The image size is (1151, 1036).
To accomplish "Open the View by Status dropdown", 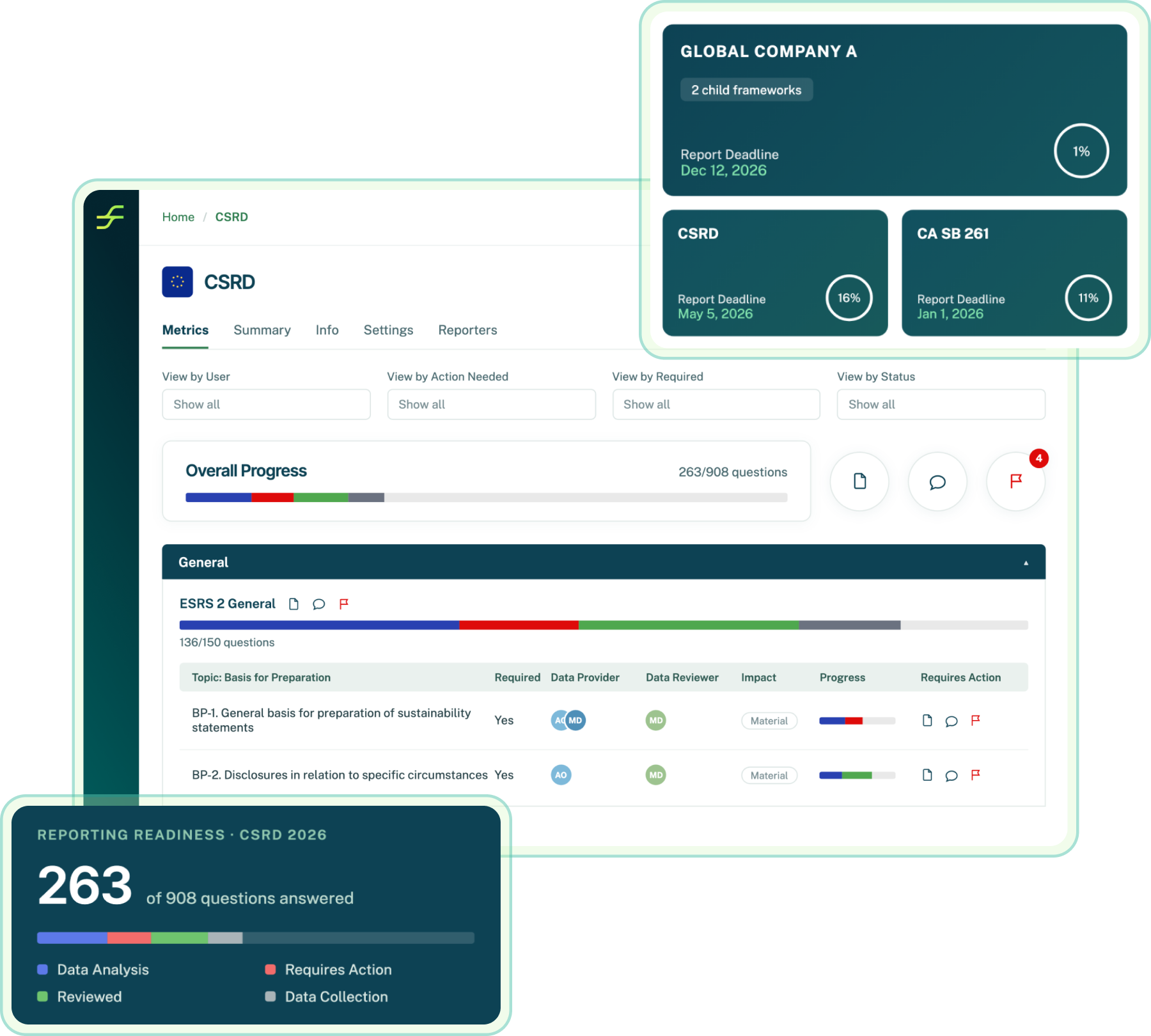I will [941, 404].
